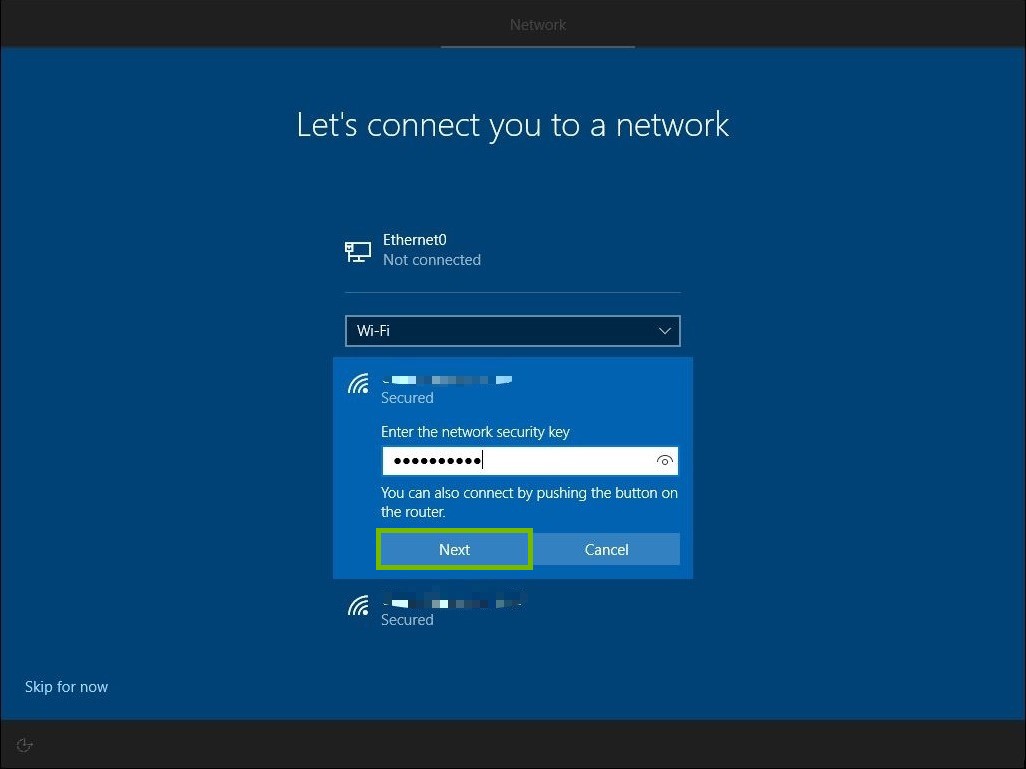
Task: Click 'Skip for now' link
Action: click(x=66, y=687)
